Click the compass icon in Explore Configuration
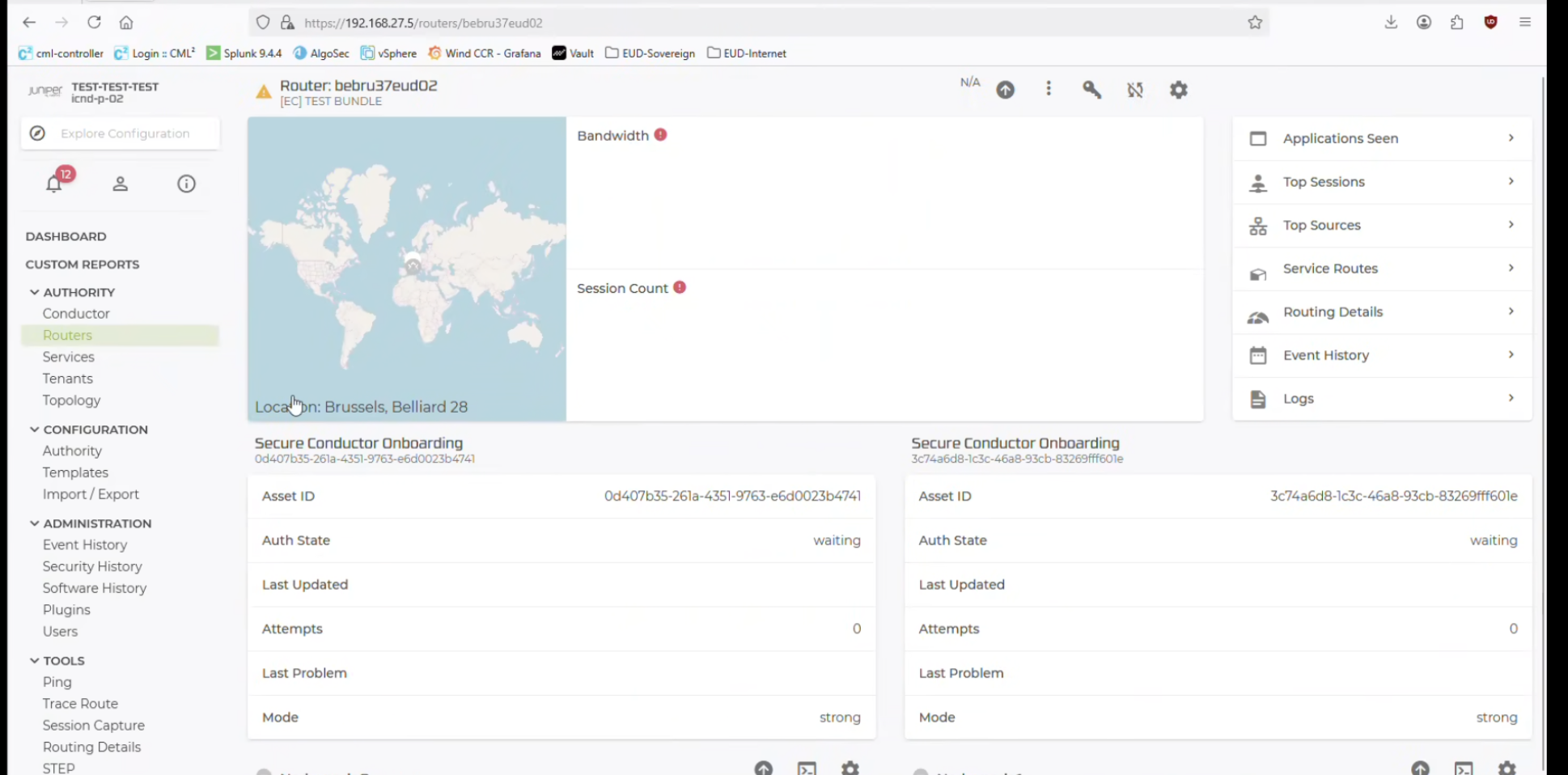 37,133
